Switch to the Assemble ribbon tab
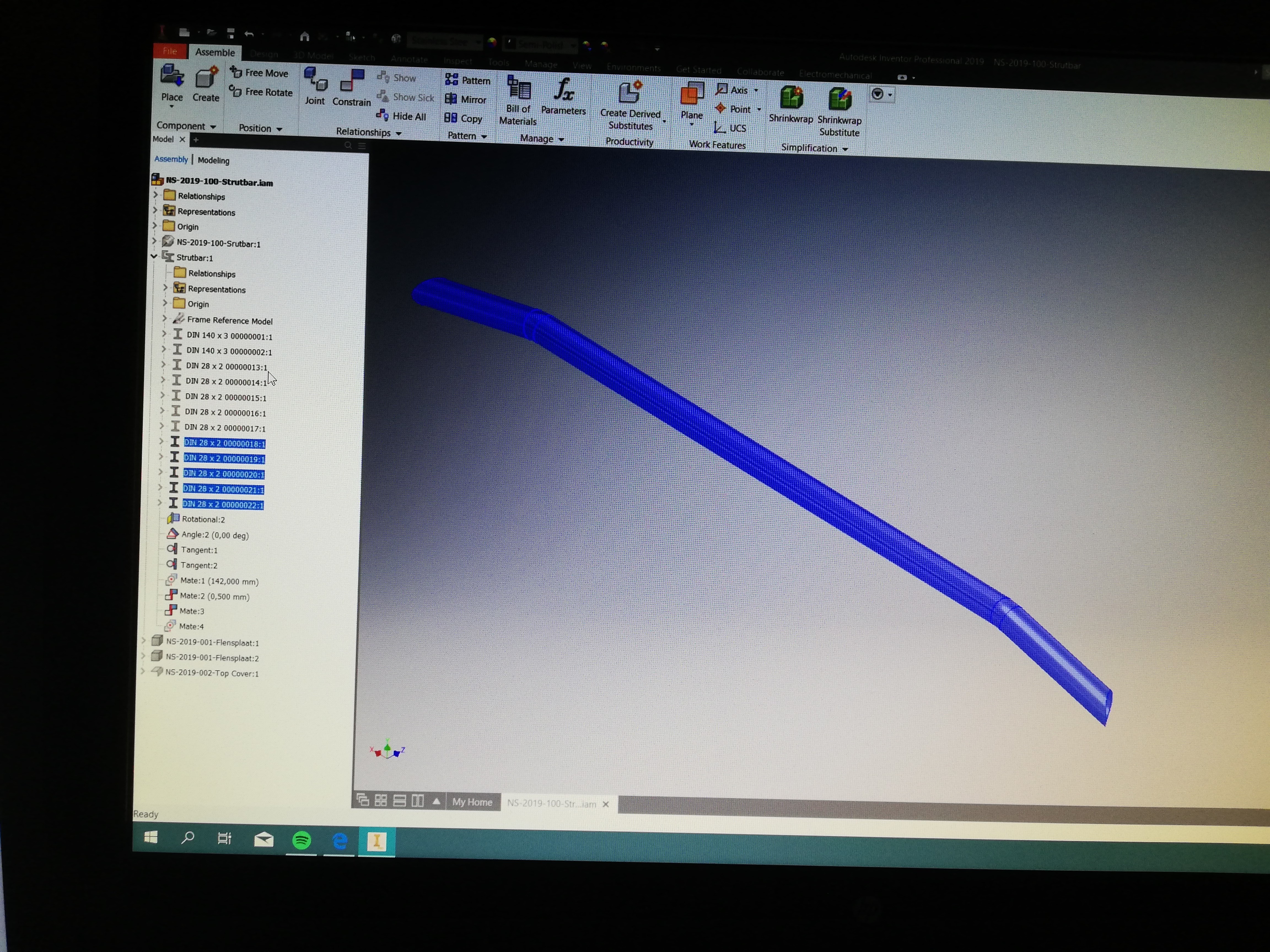 tap(215, 52)
